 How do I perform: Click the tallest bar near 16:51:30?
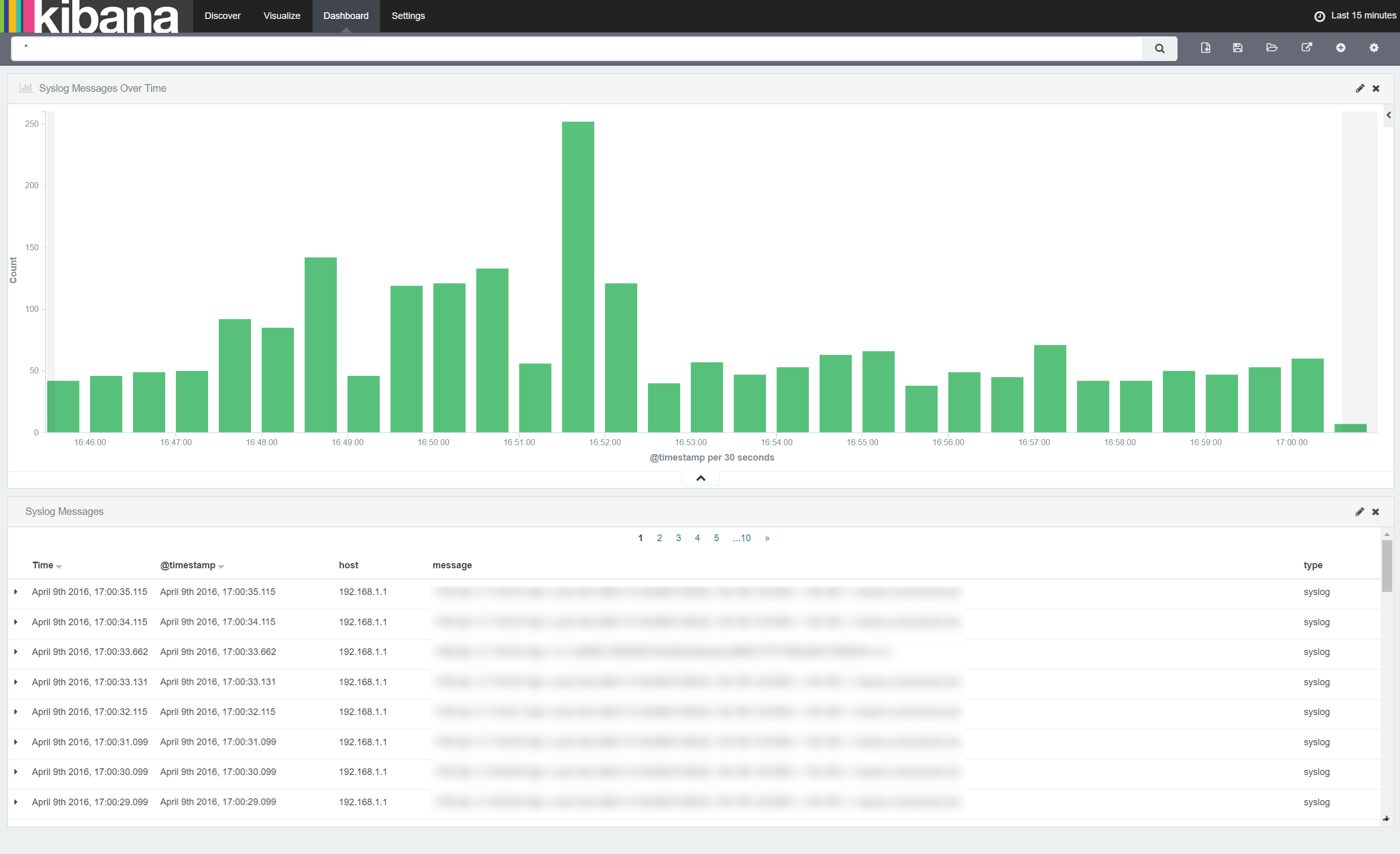pos(578,277)
